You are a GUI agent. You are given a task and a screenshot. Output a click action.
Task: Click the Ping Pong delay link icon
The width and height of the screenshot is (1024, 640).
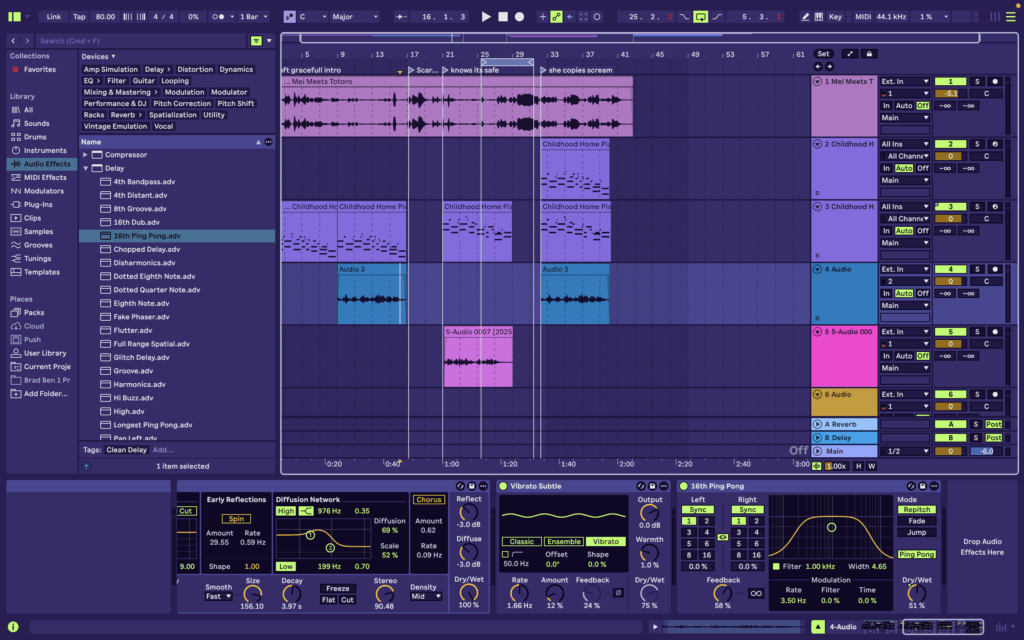tap(723, 537)
